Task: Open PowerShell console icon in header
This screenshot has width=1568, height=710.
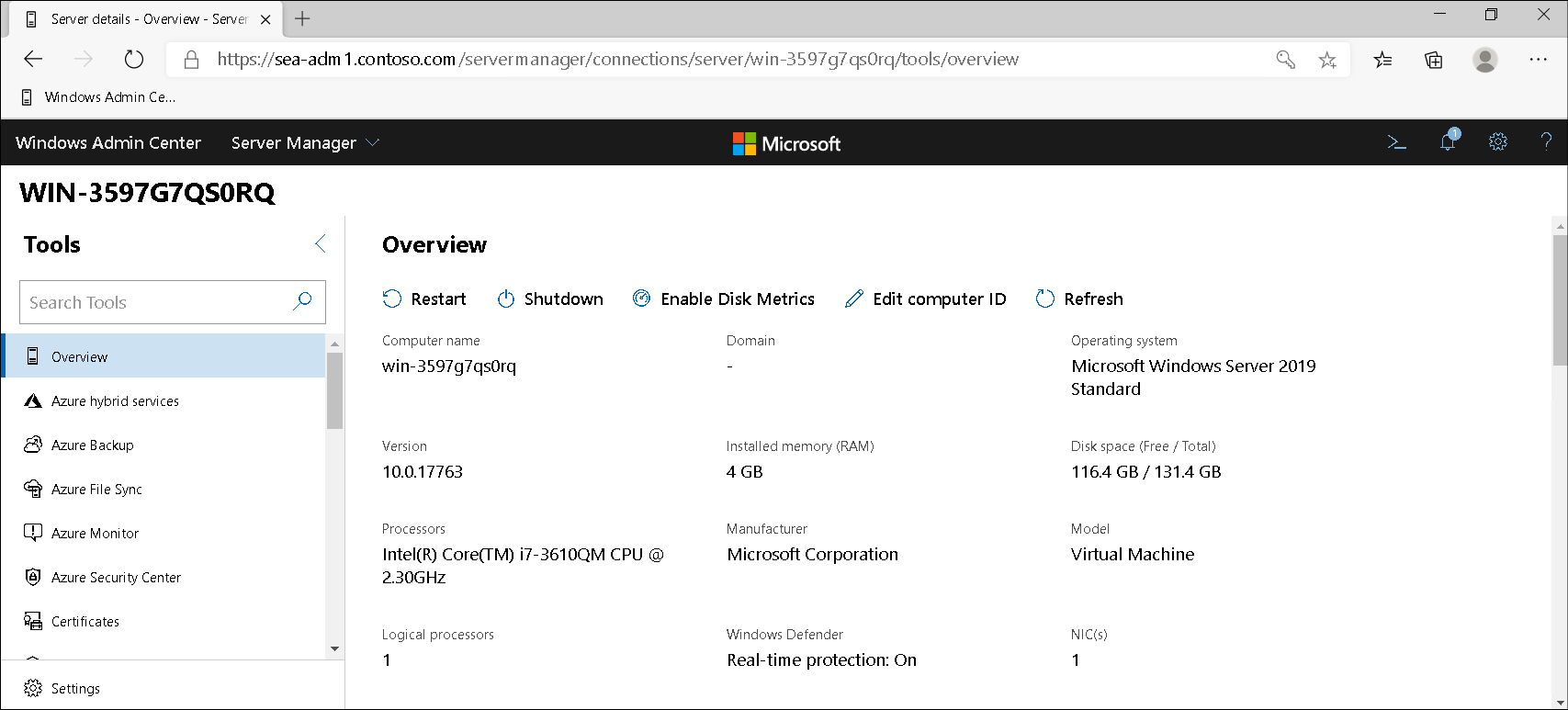Action: point(1396,142)
